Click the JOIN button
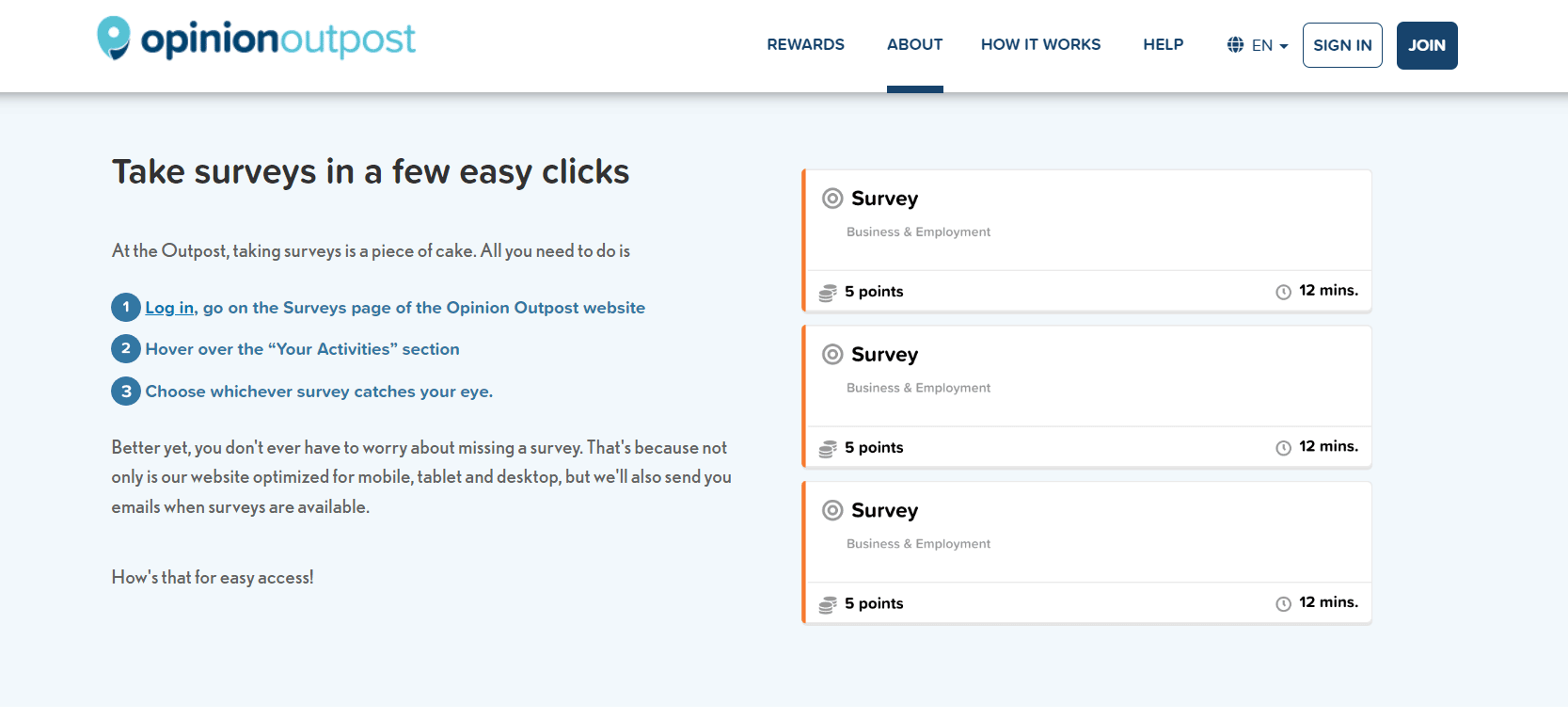 coord(1427,45)
